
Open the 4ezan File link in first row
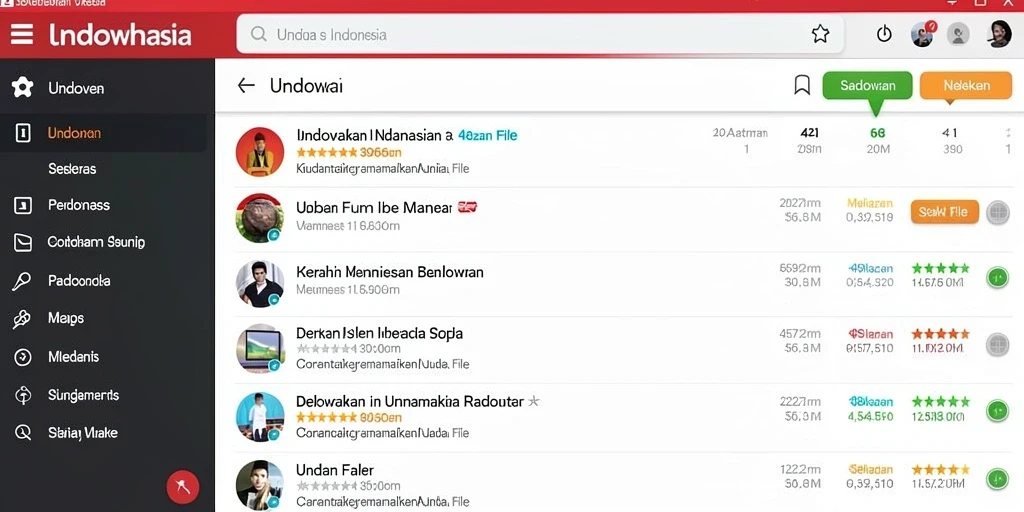coord(487,136)
